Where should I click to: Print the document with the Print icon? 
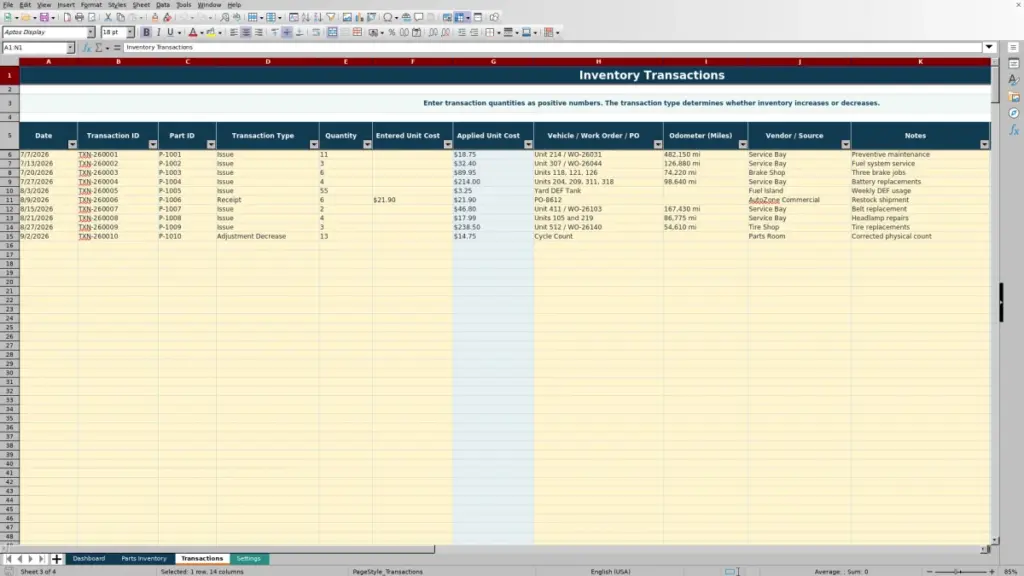pyautogui.click(x=79, y=17)
